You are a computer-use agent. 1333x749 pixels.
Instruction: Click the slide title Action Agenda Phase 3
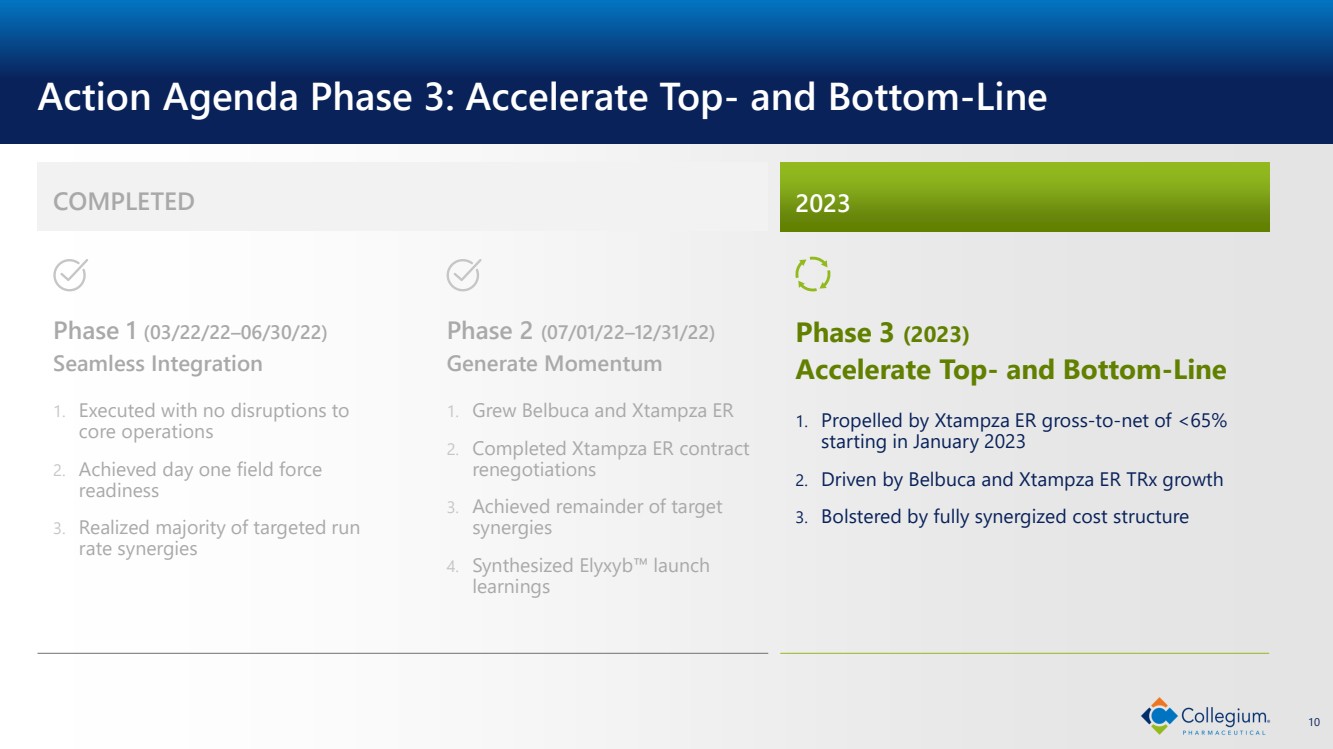coord(541,97)
